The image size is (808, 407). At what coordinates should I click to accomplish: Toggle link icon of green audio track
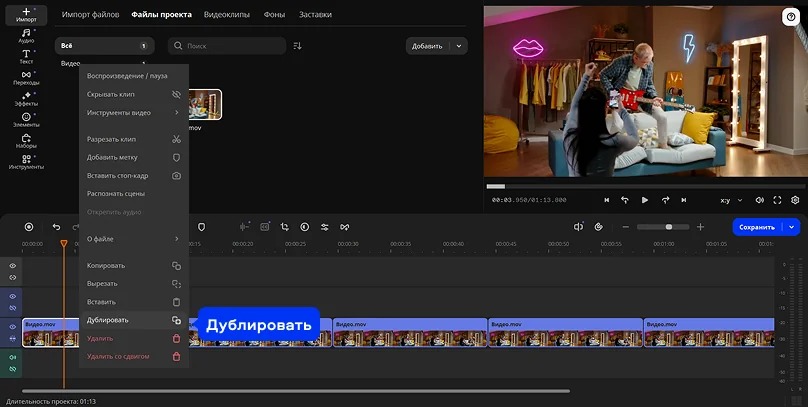[12, 369]
